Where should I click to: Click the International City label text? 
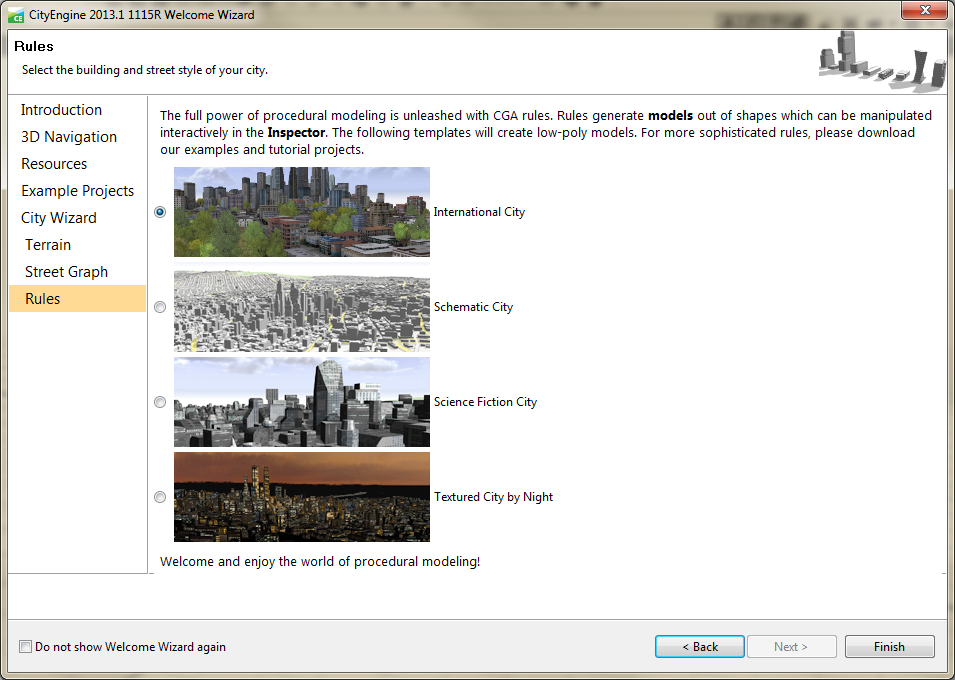(479, 212)
